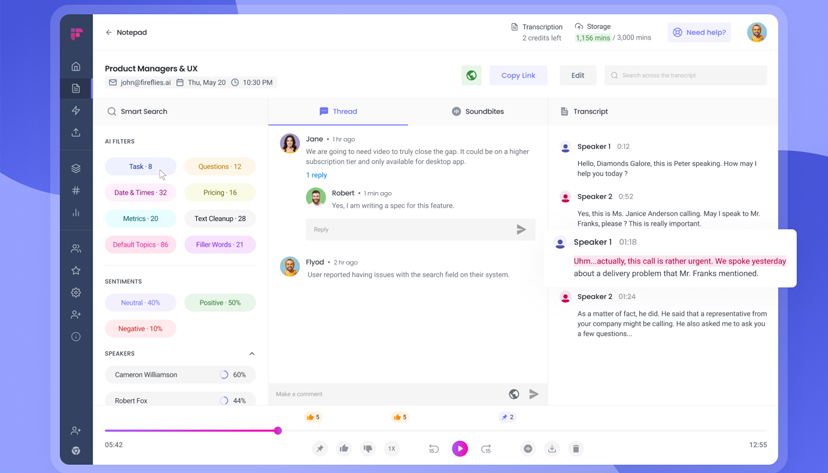
Task: Click the green globe sharing icon
Action: click(x=471, y=75)
